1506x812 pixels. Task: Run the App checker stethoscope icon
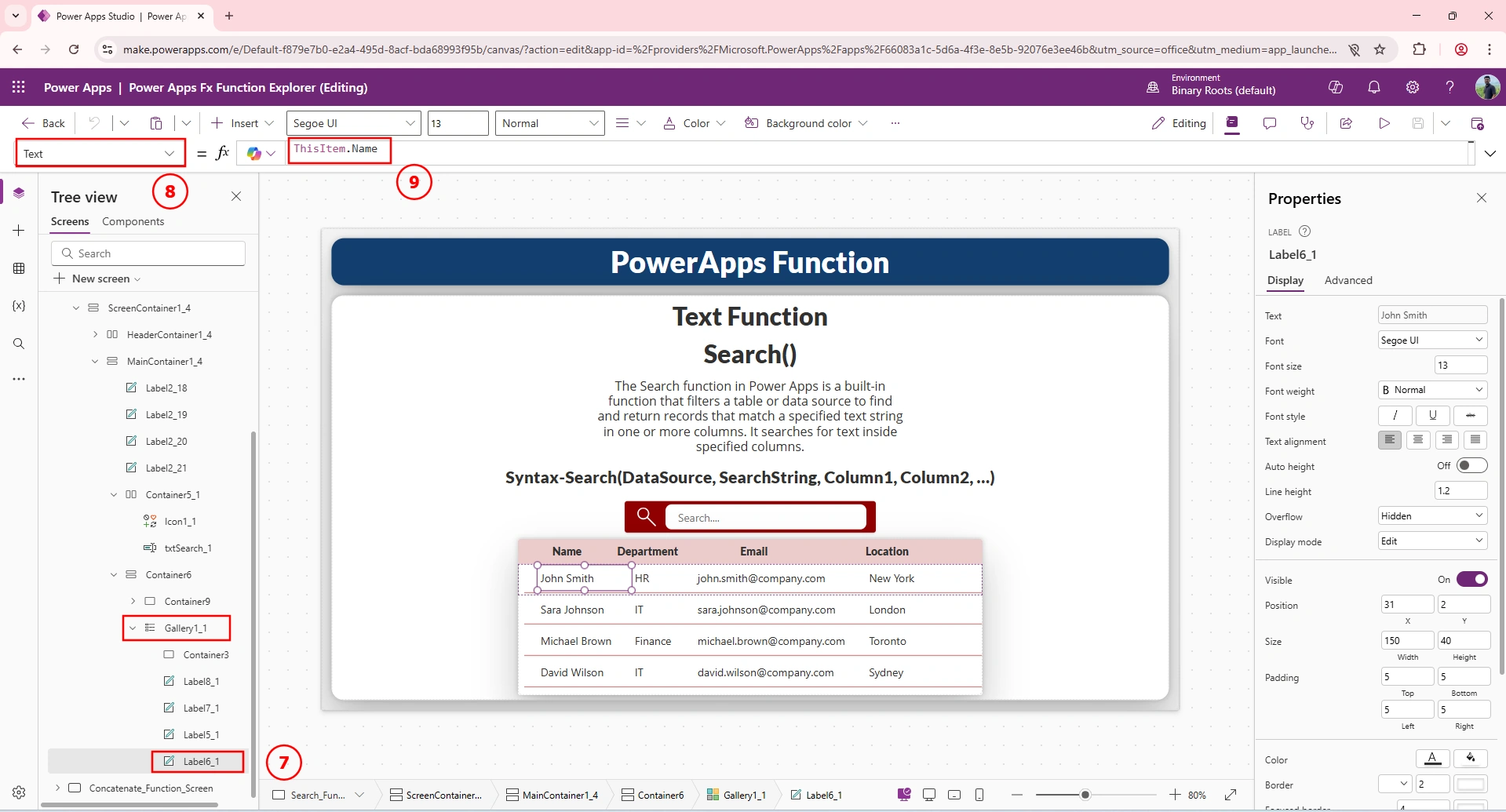tap(1307, 123)
